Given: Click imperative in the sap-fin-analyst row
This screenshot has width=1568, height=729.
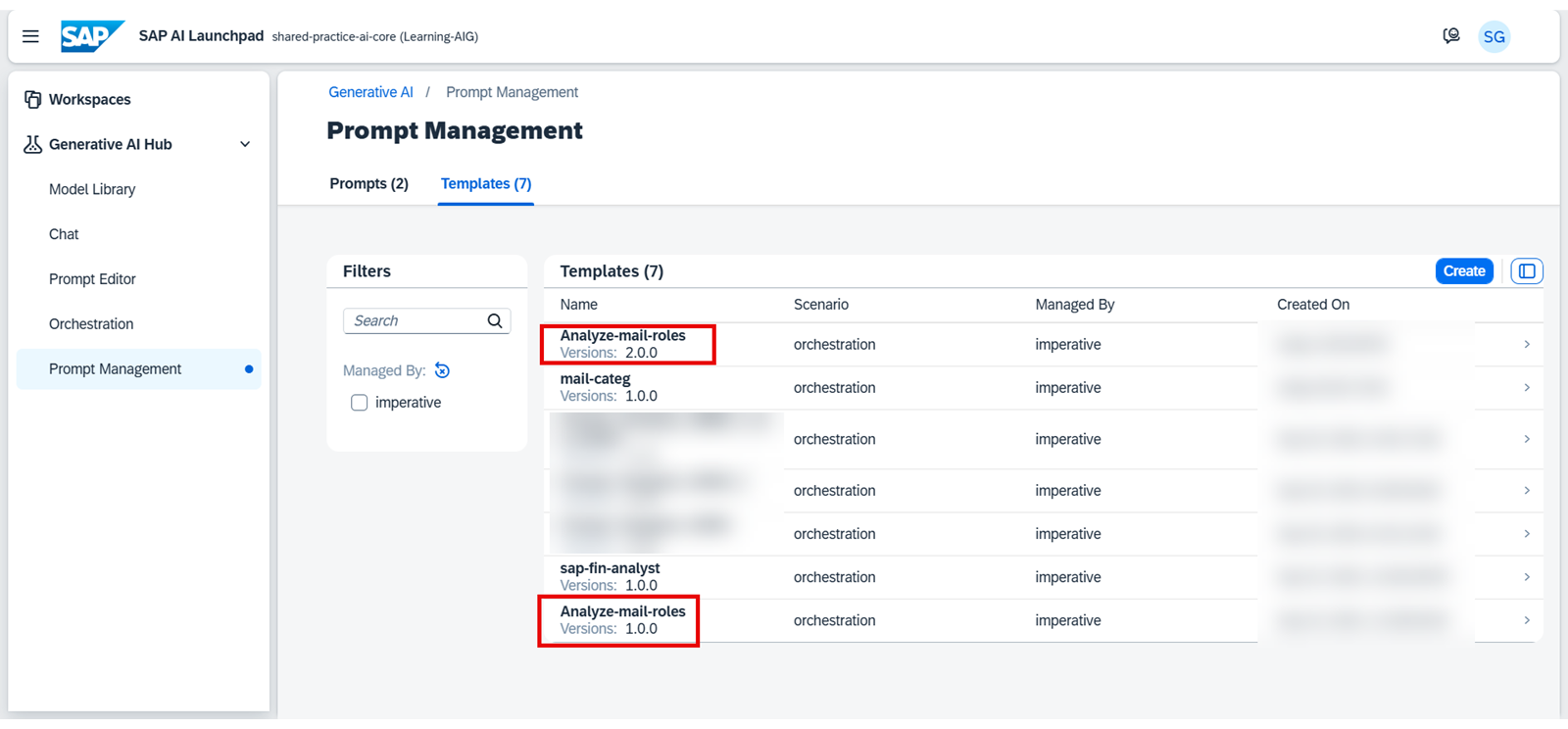Looking at the screenshot, I should click(1068, 577).
